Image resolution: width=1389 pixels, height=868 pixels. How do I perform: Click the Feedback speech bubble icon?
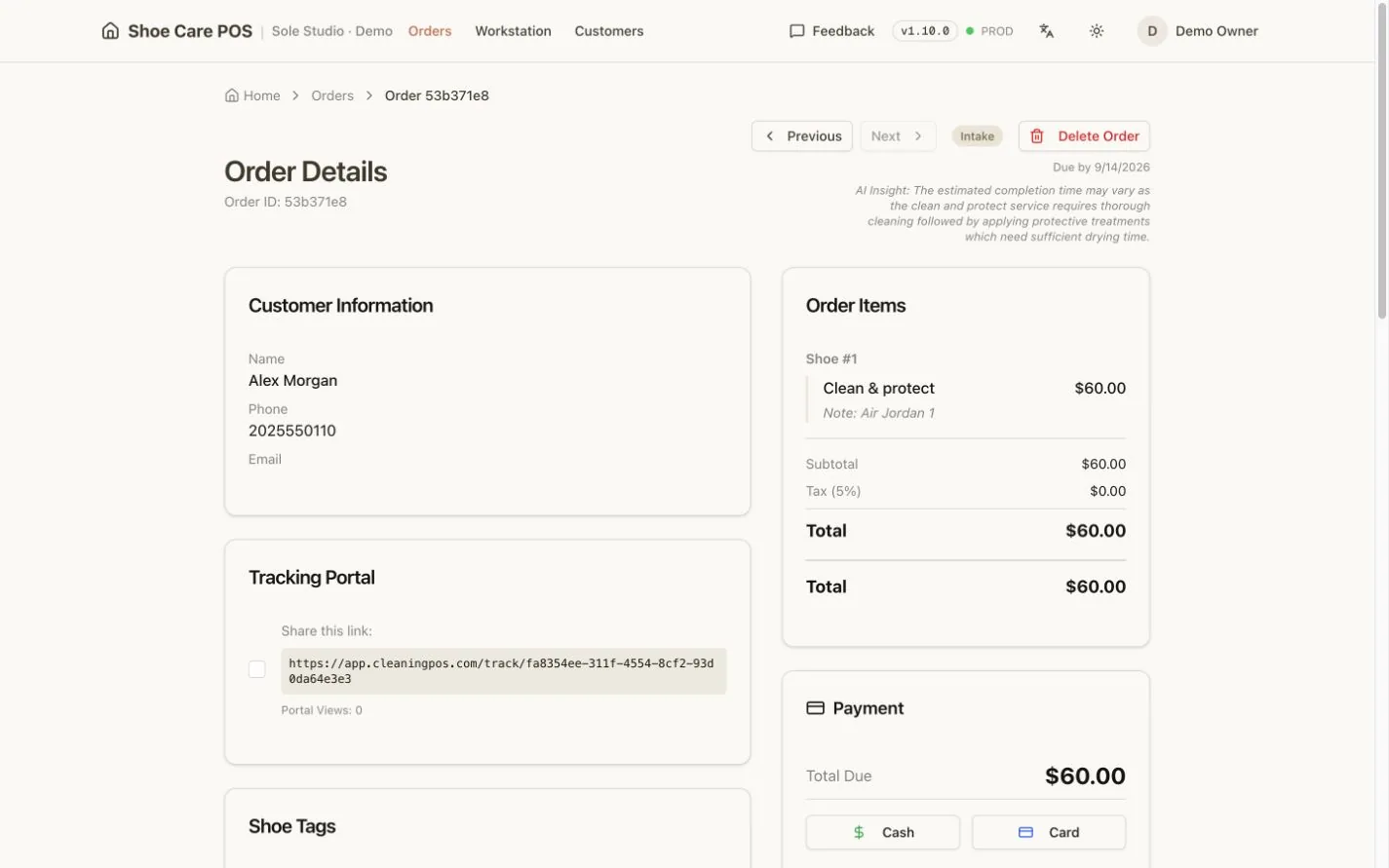[796, 31]
